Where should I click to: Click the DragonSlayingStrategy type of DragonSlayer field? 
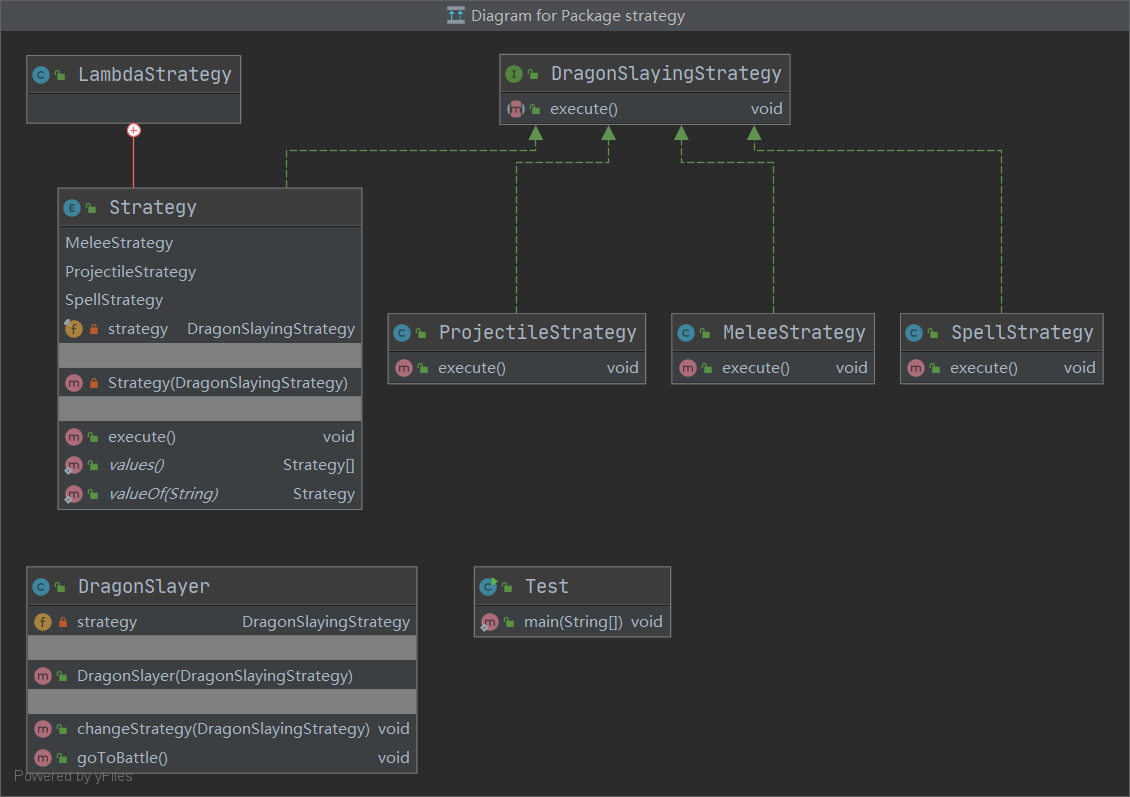[326, 622]
